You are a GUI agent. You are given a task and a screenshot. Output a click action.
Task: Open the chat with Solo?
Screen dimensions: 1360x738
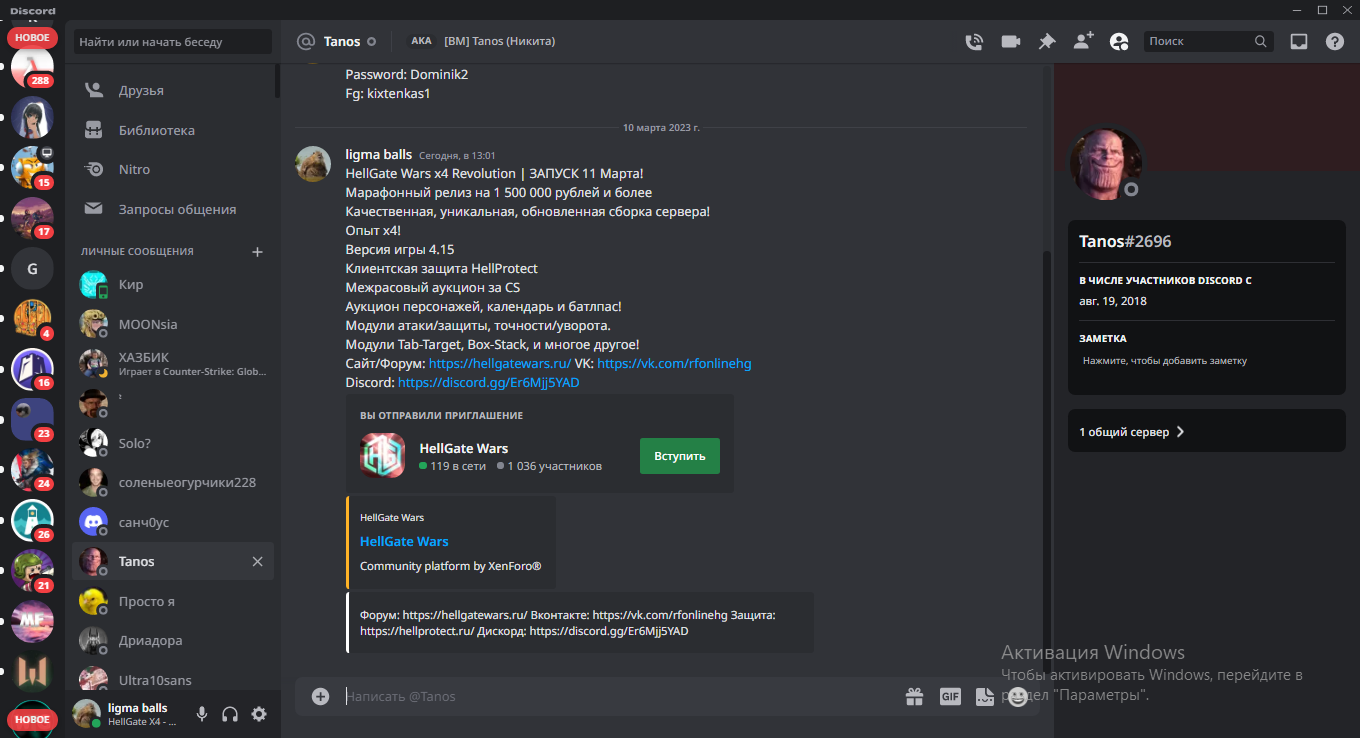173,443
